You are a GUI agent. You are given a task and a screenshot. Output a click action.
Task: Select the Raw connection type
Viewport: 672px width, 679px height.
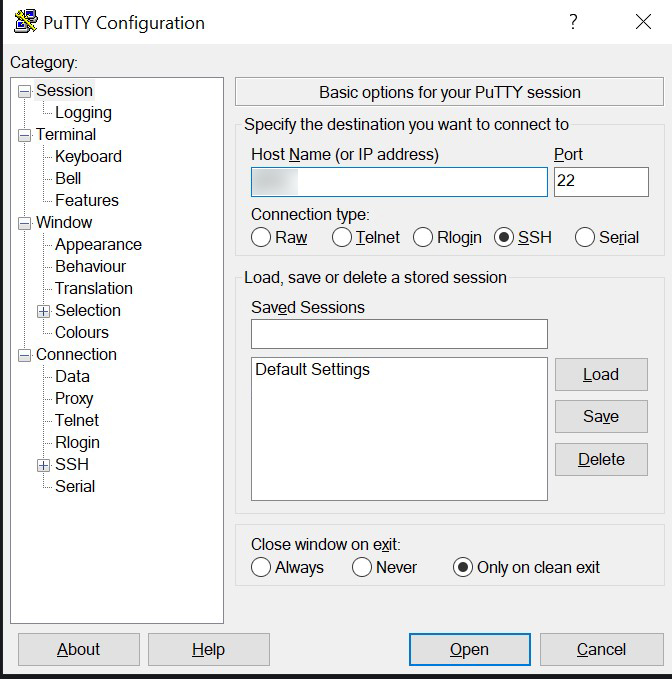(x=261, y=237)
